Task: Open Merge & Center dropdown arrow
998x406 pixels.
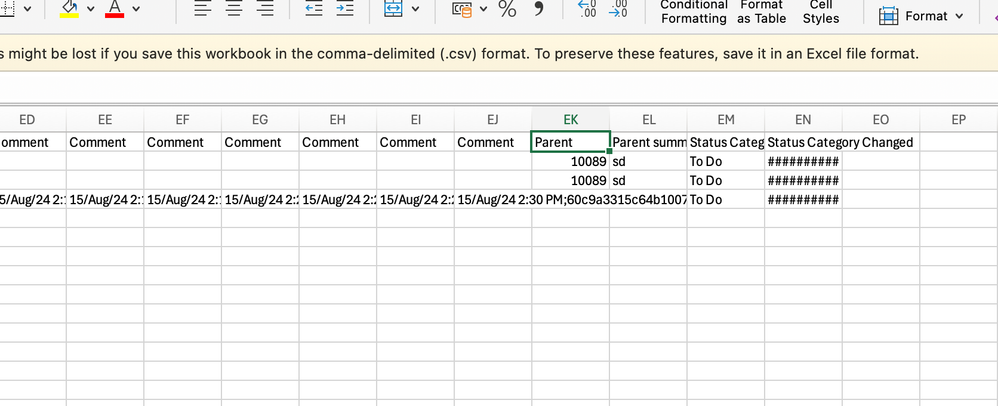Action: 416,9
